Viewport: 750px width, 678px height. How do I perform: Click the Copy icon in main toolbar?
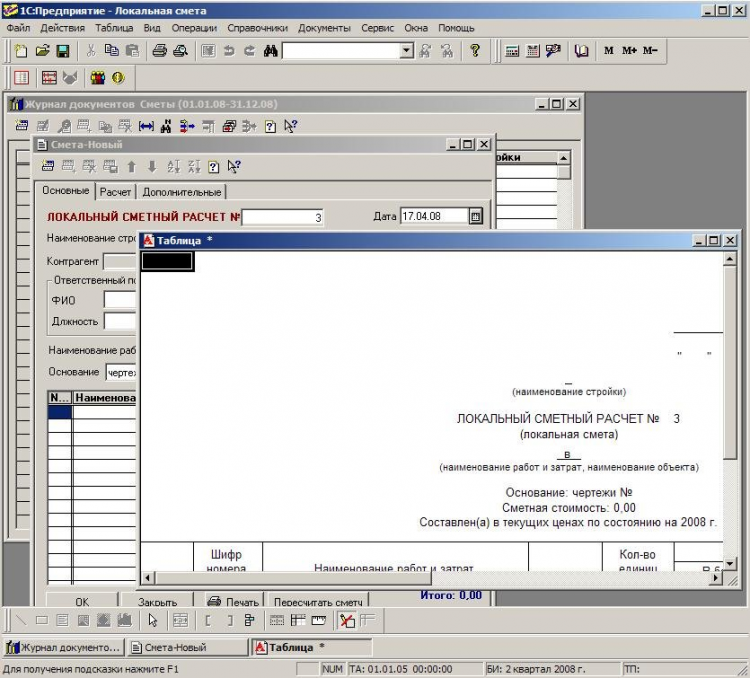click(111, 51)
